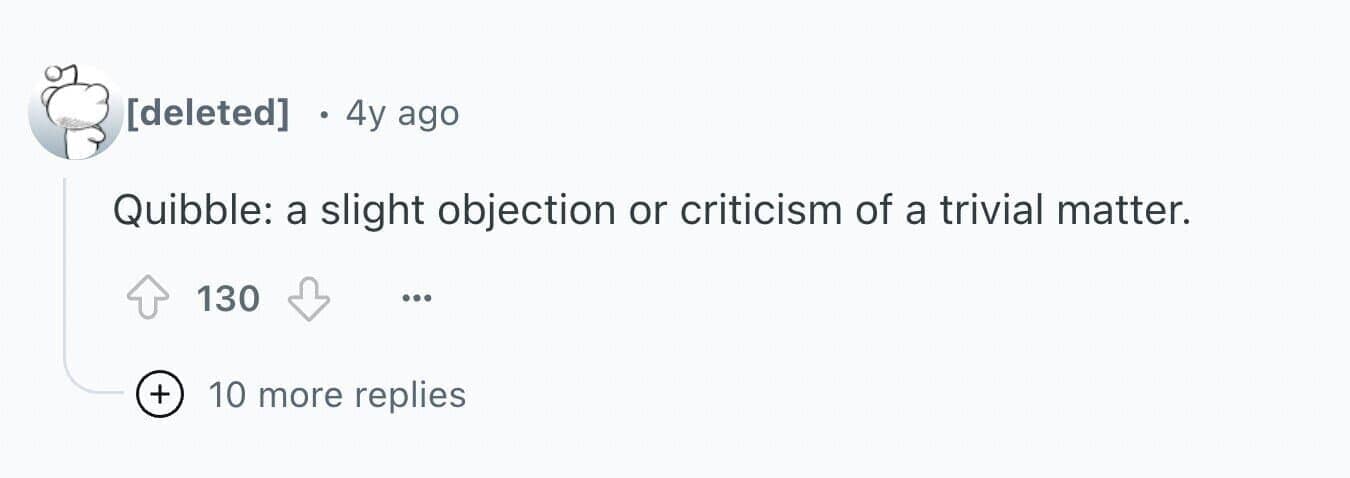Click the circled plus expand icon

[x=160, y=395]
